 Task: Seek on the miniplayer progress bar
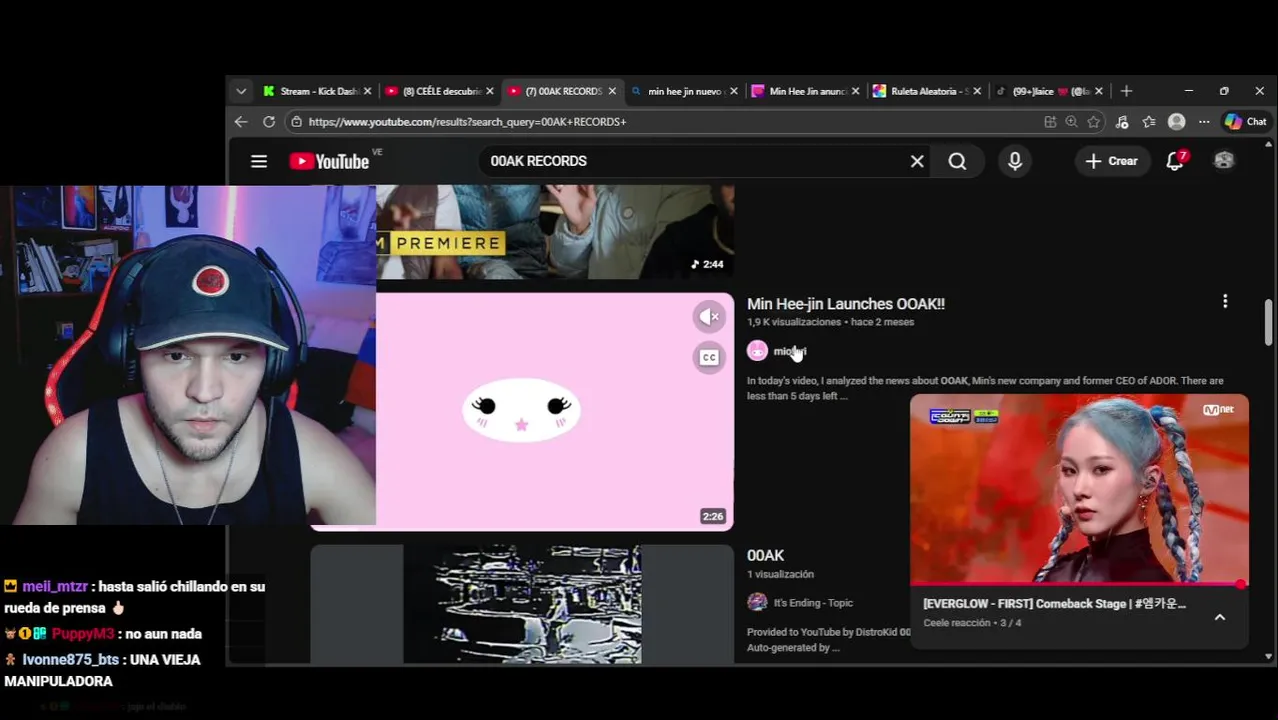(1078, 584)
